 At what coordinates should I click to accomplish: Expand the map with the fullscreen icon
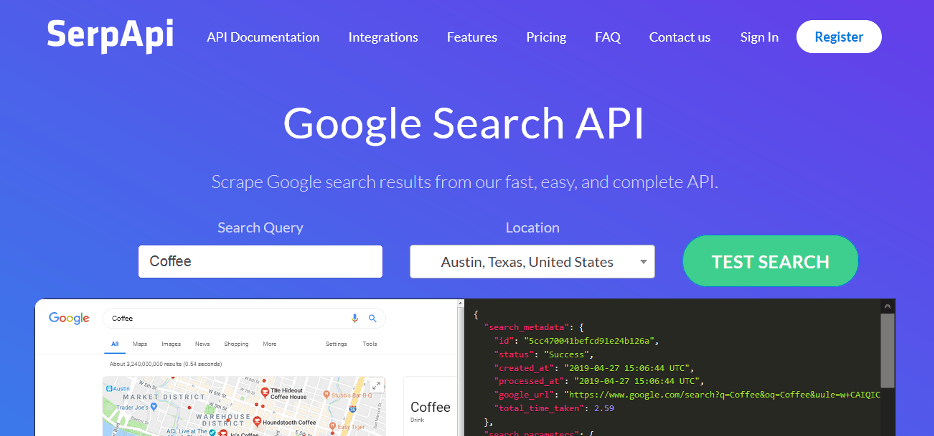coord(376,385)
